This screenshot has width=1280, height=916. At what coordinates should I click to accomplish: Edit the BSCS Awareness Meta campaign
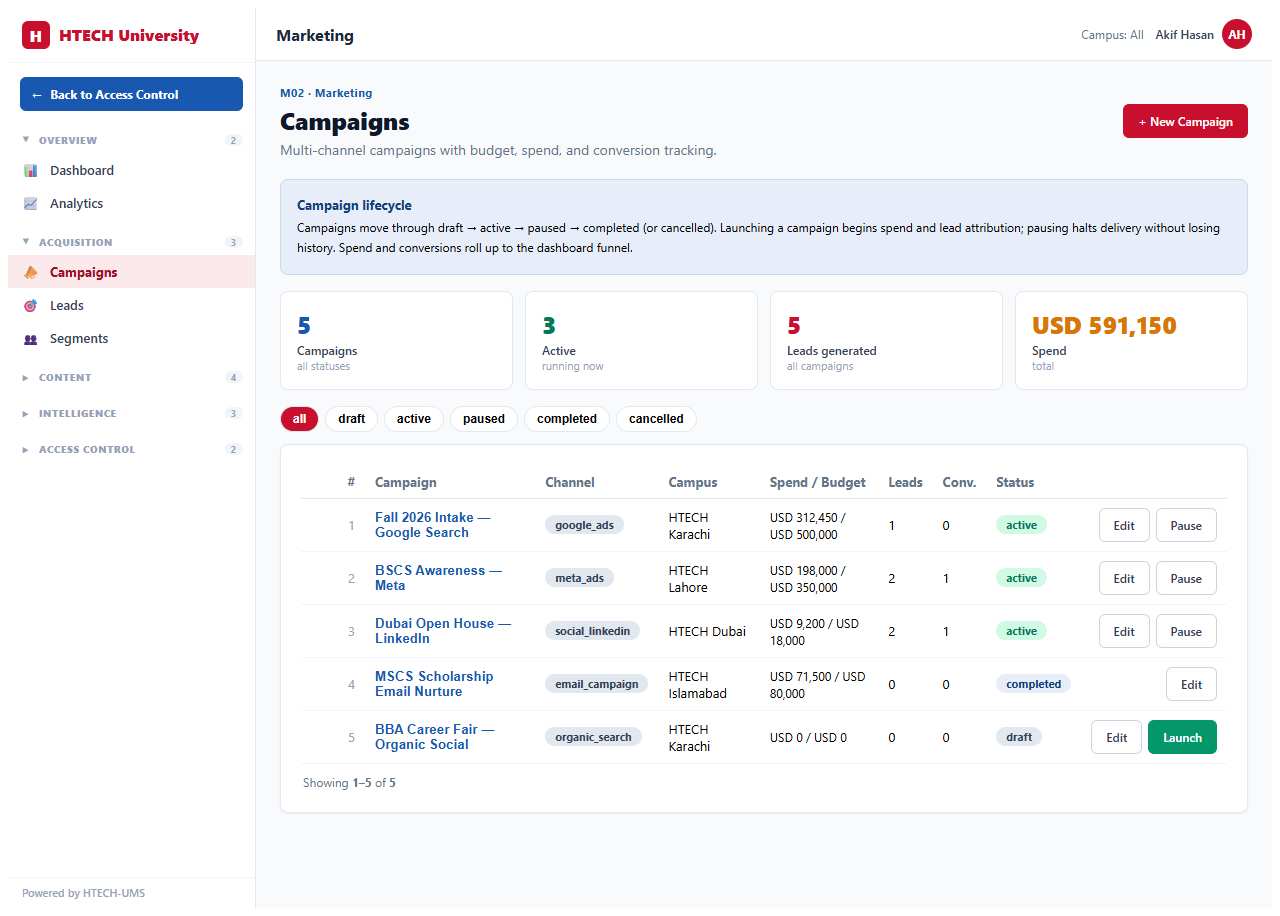coord(1124,578)
